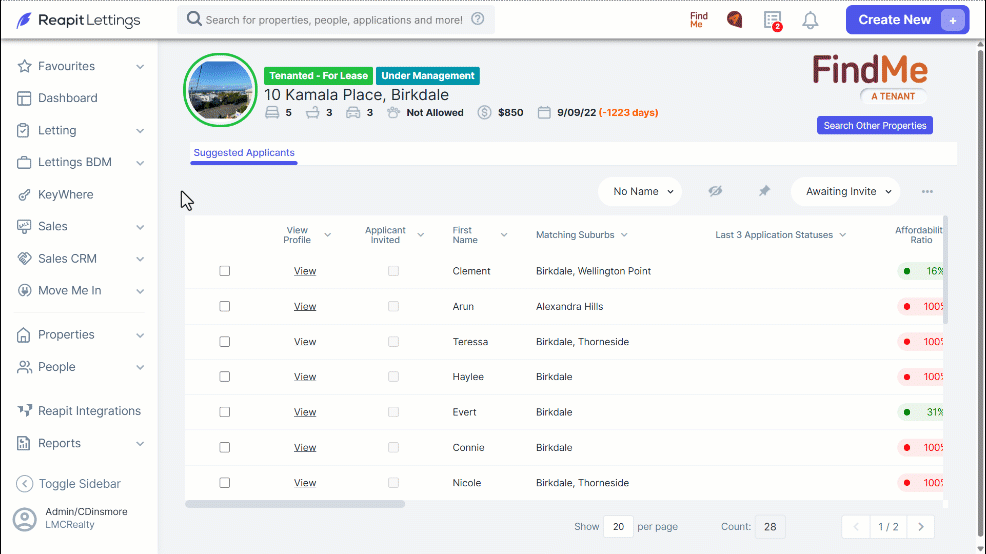Image resolution: width=986 pixels, height=554 pixels.
Task: Check the Applicant Invited box for Arun
Action: tap(393, 306)
